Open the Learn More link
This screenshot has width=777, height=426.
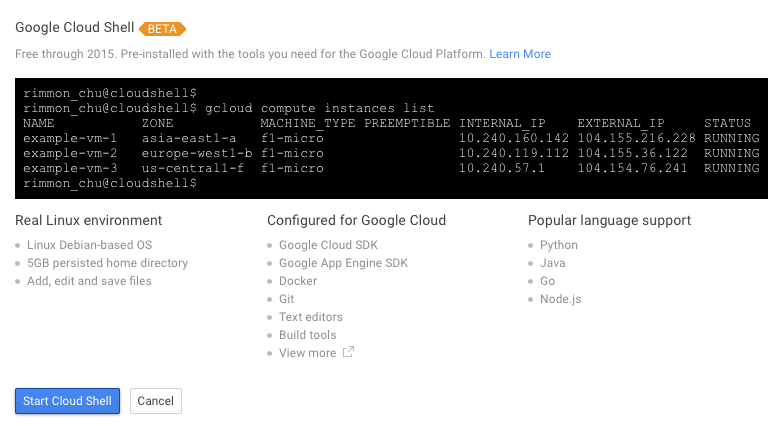pos(520,54)
